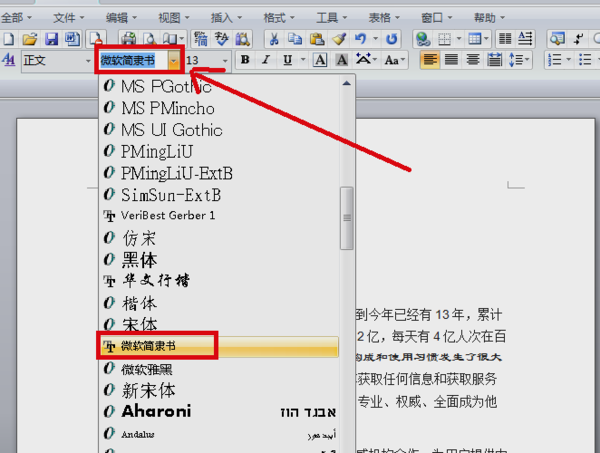Click the font list scroll-up arrow
This screenshot has width=600, height=453.
[x=347, y=83]
